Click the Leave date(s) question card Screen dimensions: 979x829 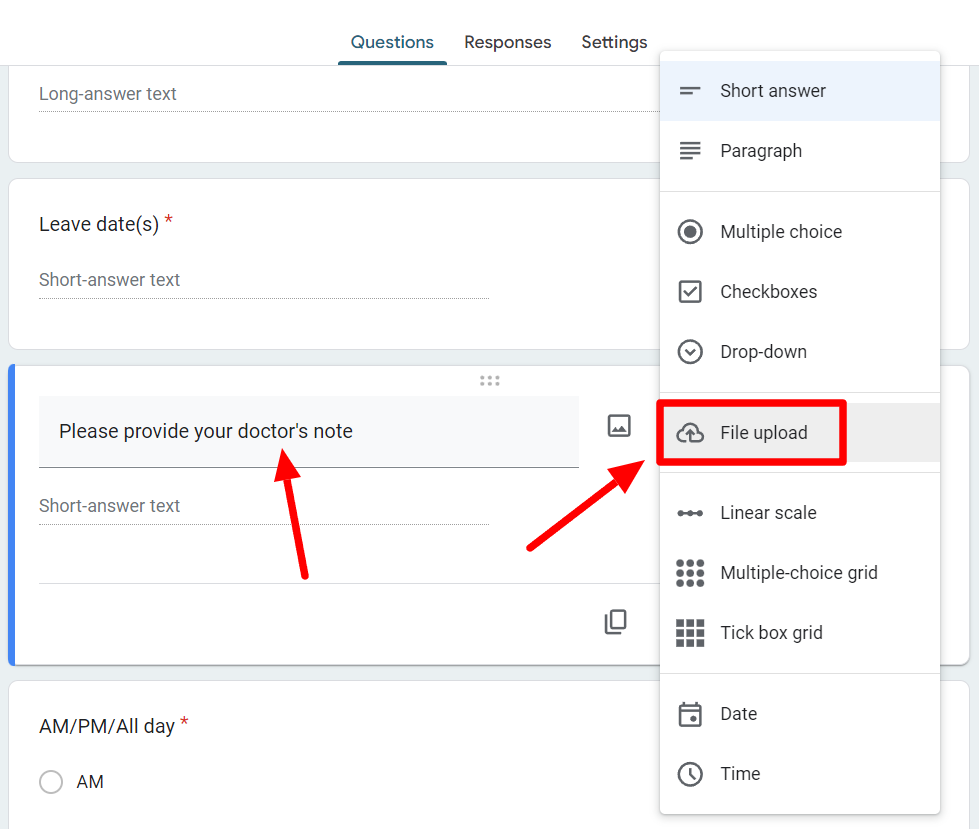tap(334, 264)
